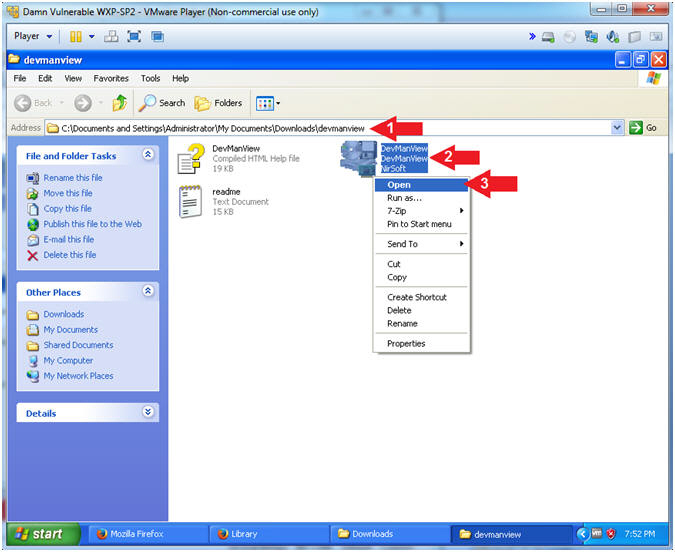The width and height of the screenshot is (675, 552).
Task: Switch to Downloads taskbar button
Action: (390, 534)
